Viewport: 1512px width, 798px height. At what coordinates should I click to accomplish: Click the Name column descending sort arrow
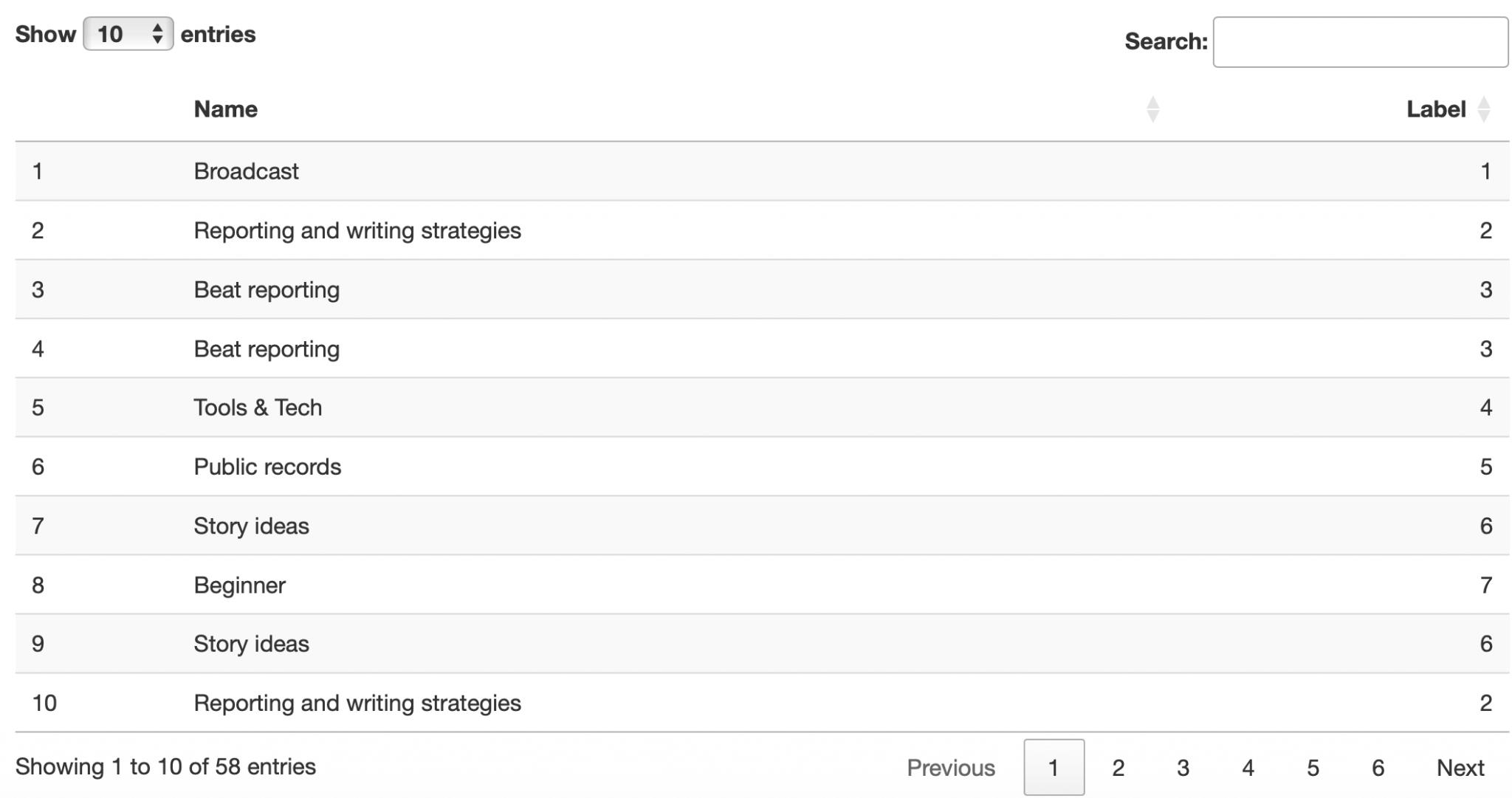point(1152,115)
